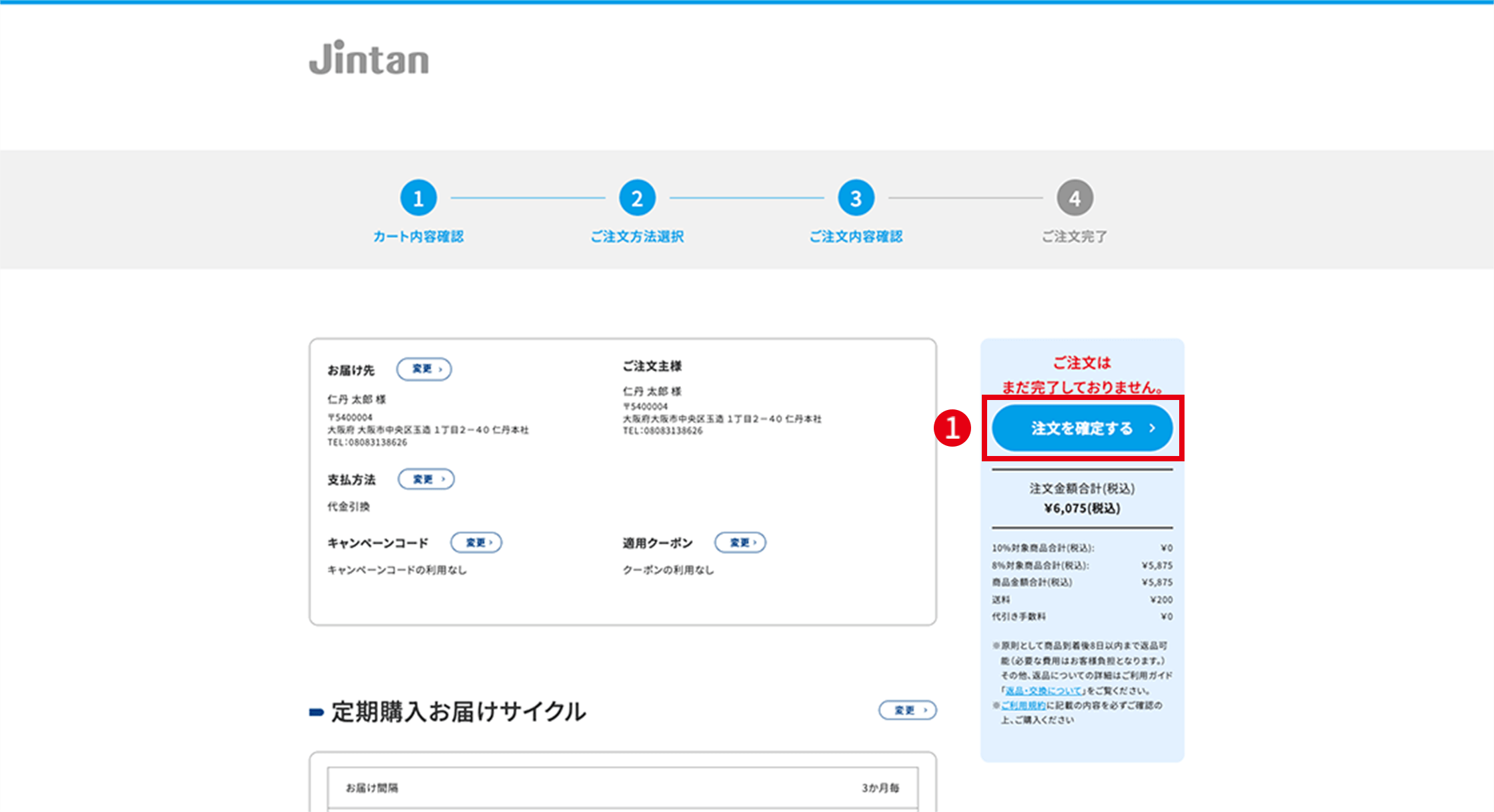Open ご利用規約 terms link
1494x812 pixels.
tap(1023, 705)
